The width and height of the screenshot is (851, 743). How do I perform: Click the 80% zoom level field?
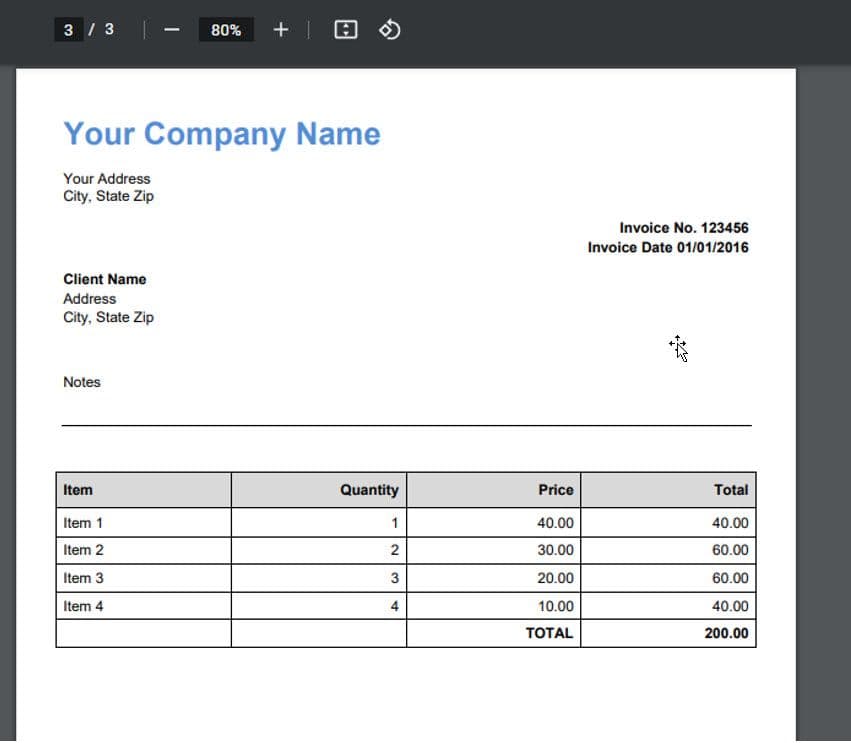[226, 30]
